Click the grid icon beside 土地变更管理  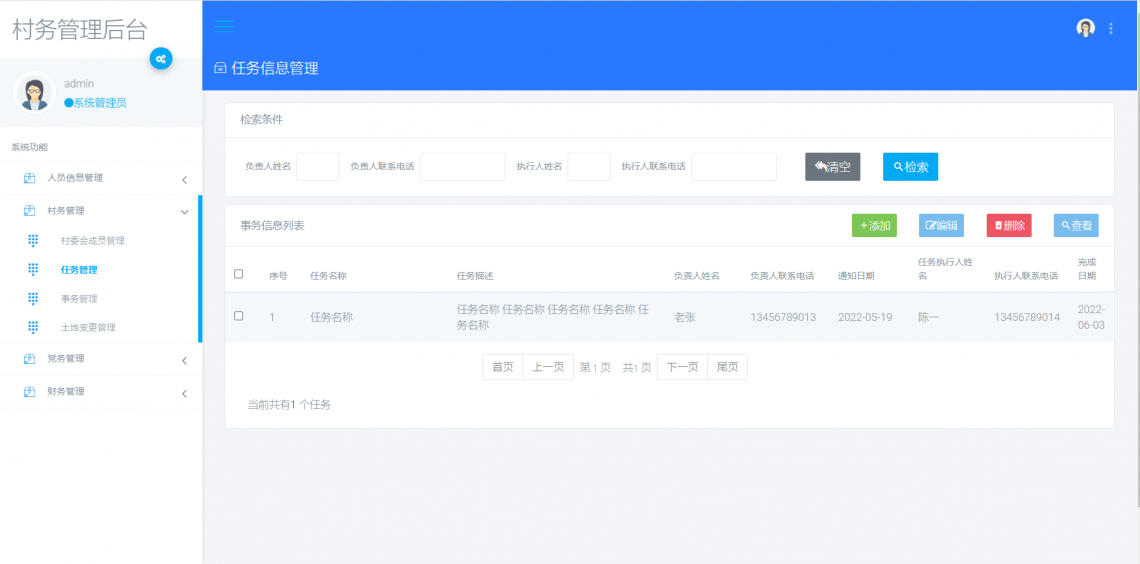(x=33, y=328)
